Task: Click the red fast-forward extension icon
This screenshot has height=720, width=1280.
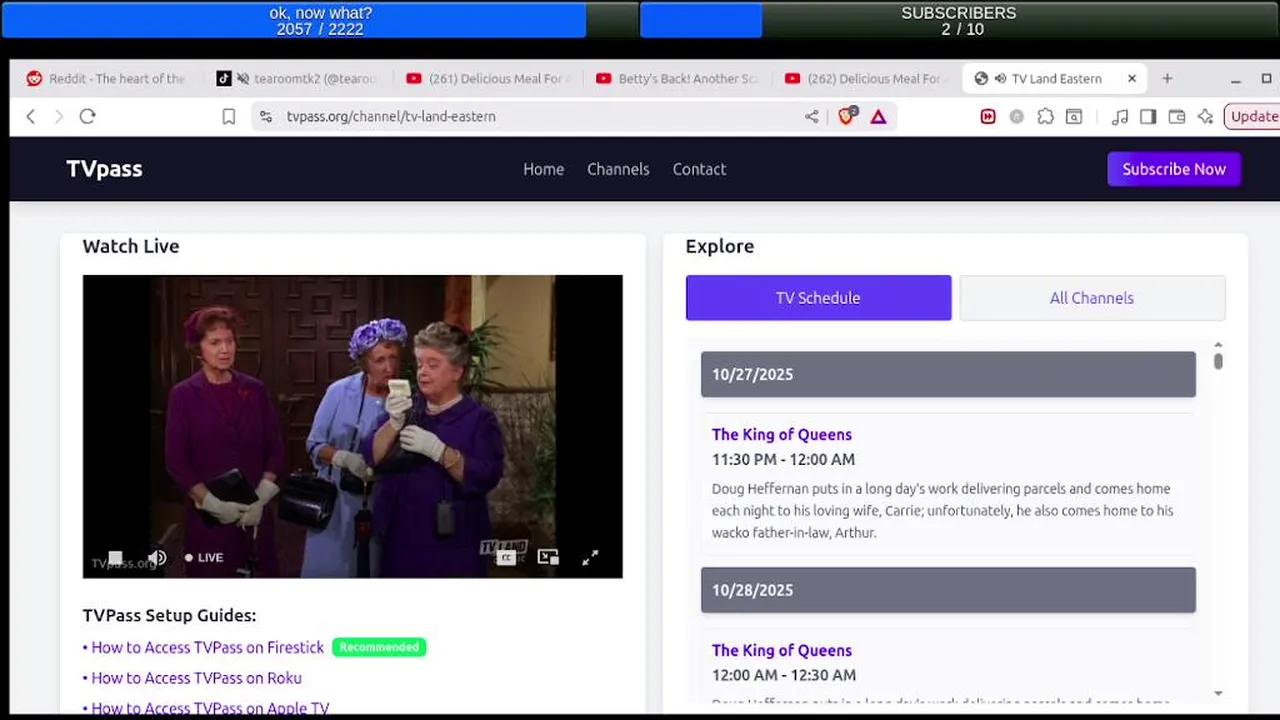Action: pos(988,116)
